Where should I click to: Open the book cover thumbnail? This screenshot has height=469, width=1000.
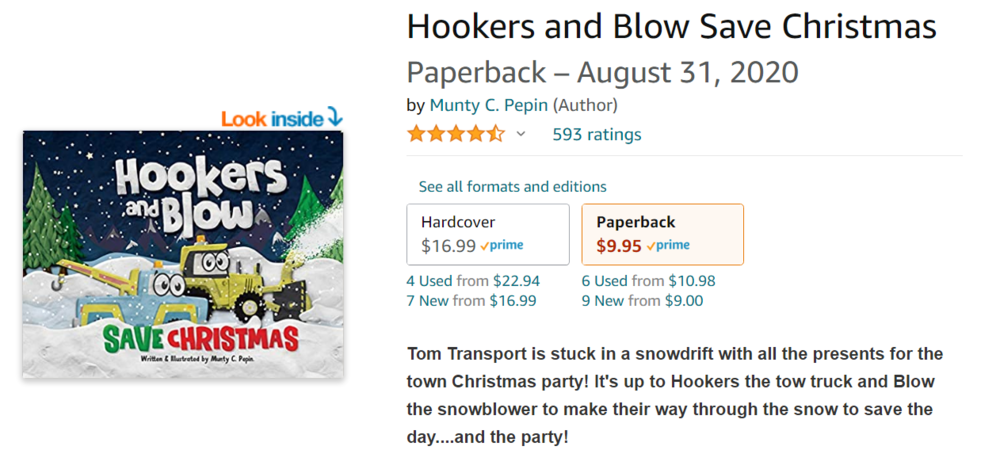182,254
